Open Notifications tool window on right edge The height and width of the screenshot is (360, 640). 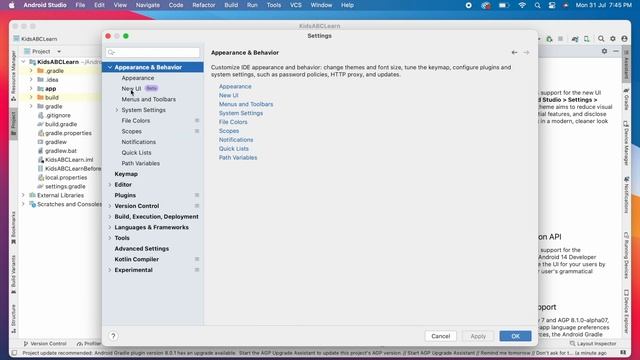(x=626, y=195)
